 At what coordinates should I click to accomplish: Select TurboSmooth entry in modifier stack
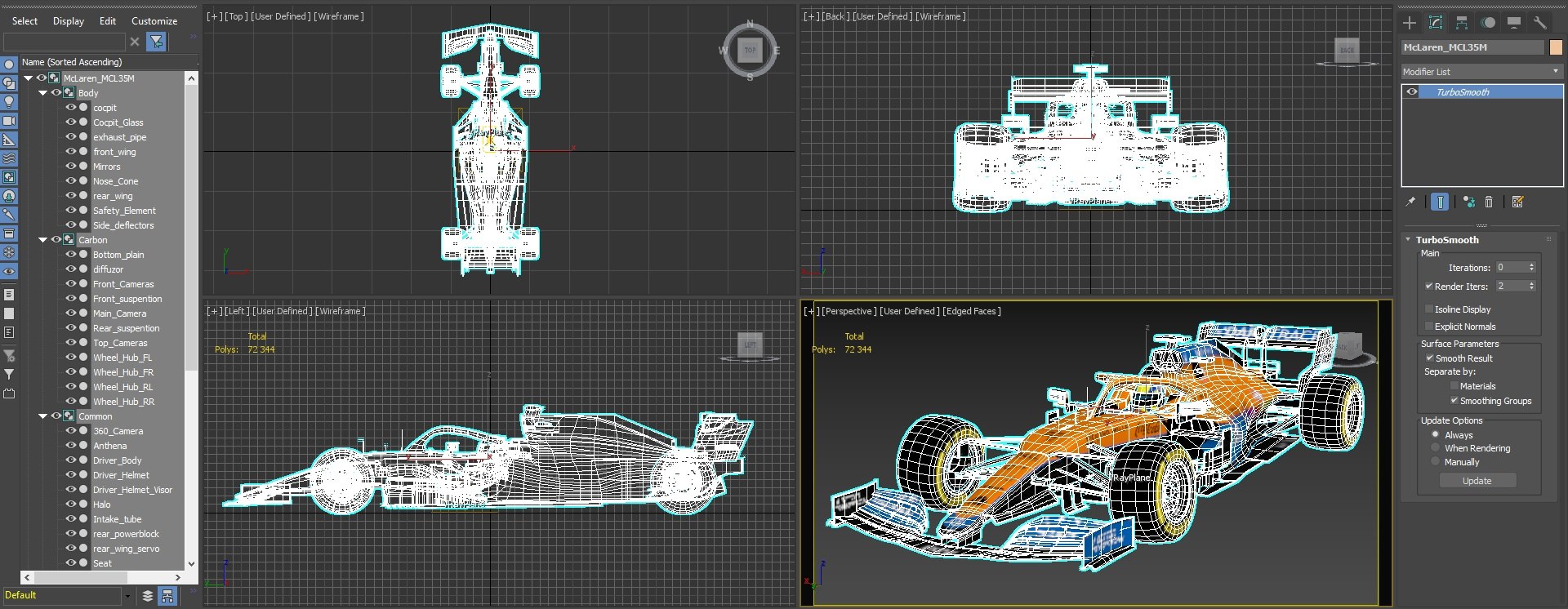coord(1490,92)
